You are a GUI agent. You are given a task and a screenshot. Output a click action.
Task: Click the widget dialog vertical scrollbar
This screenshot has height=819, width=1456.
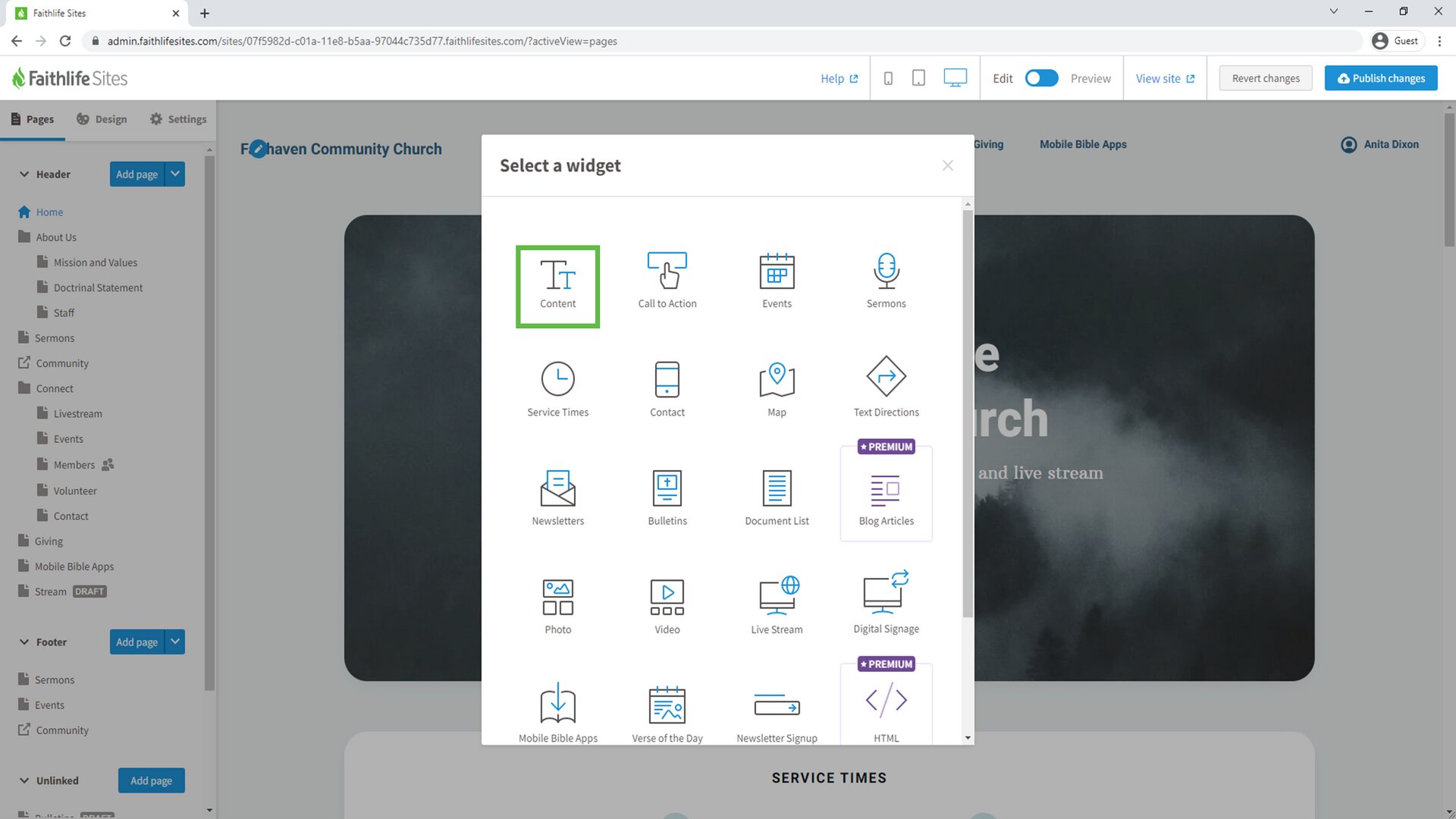coord(968,413)
